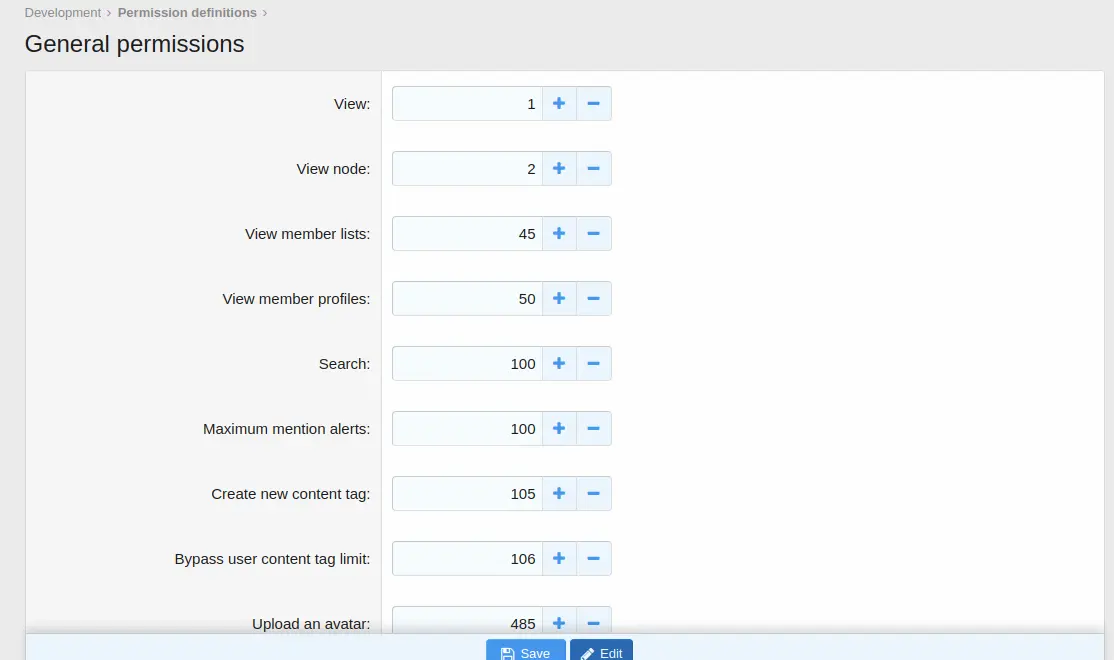Select the View member profiles number field
This screenshot has width=1114, height=660.
coord(467,299)
